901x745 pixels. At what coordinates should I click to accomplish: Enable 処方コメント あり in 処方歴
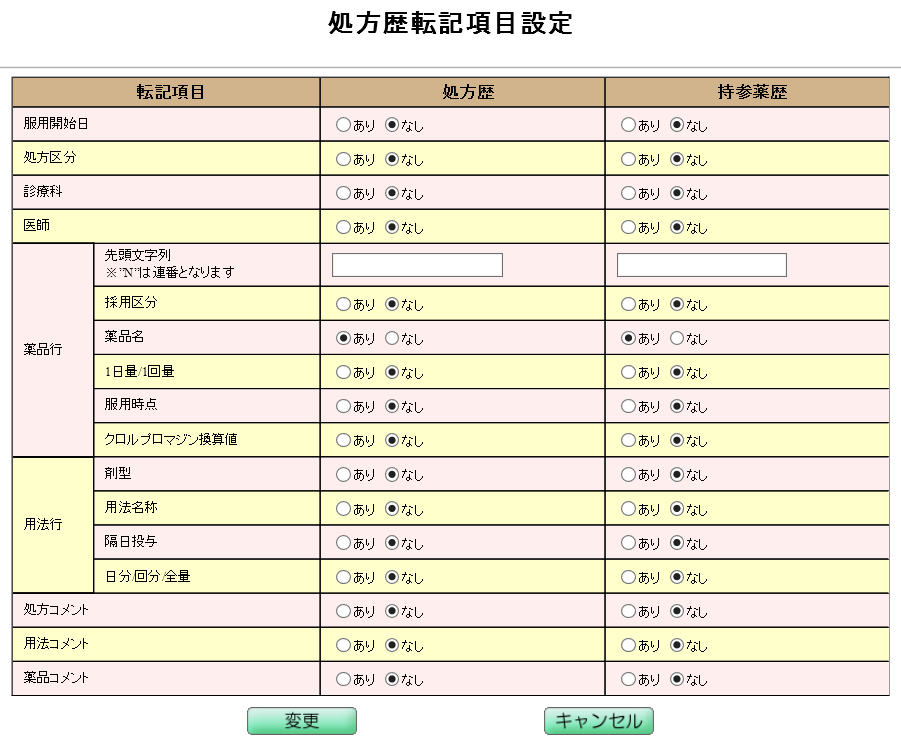point(344,611)
